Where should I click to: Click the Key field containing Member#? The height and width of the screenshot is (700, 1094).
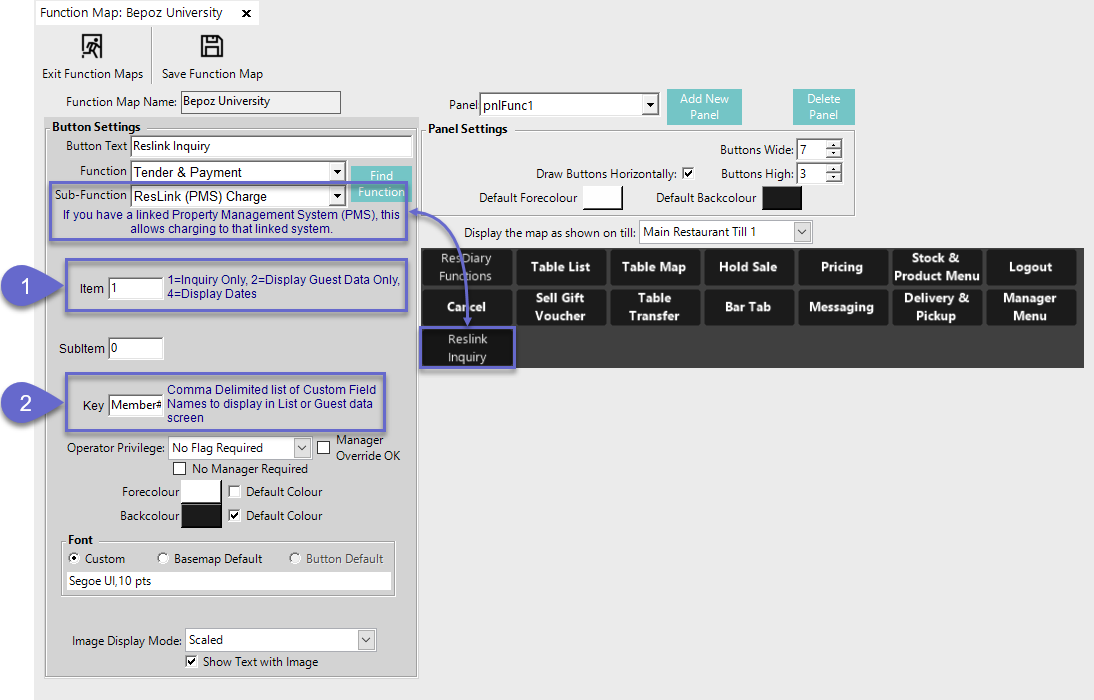click(x=136, y=405)
